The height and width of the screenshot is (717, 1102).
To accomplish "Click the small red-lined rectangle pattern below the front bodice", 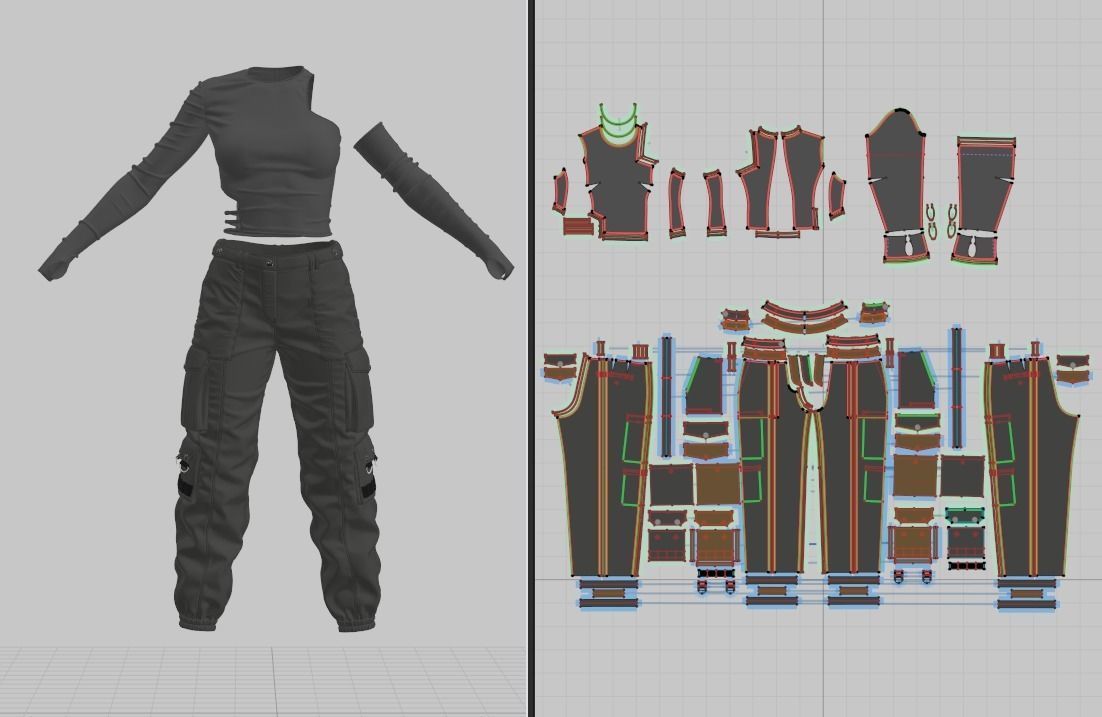I will (x=578, y=226).
